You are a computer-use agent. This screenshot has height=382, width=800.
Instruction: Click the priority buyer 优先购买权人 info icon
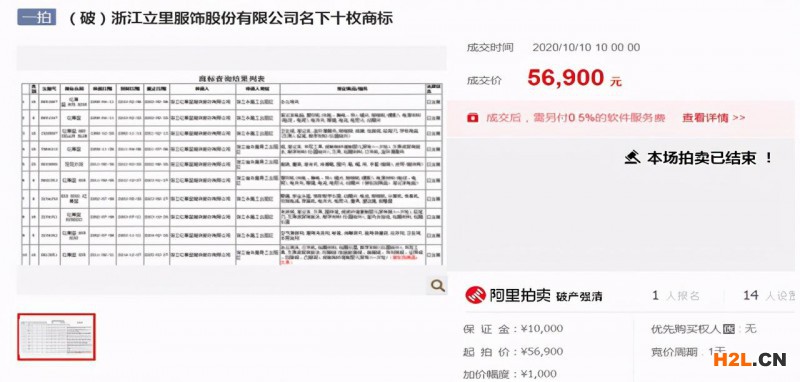729,329
